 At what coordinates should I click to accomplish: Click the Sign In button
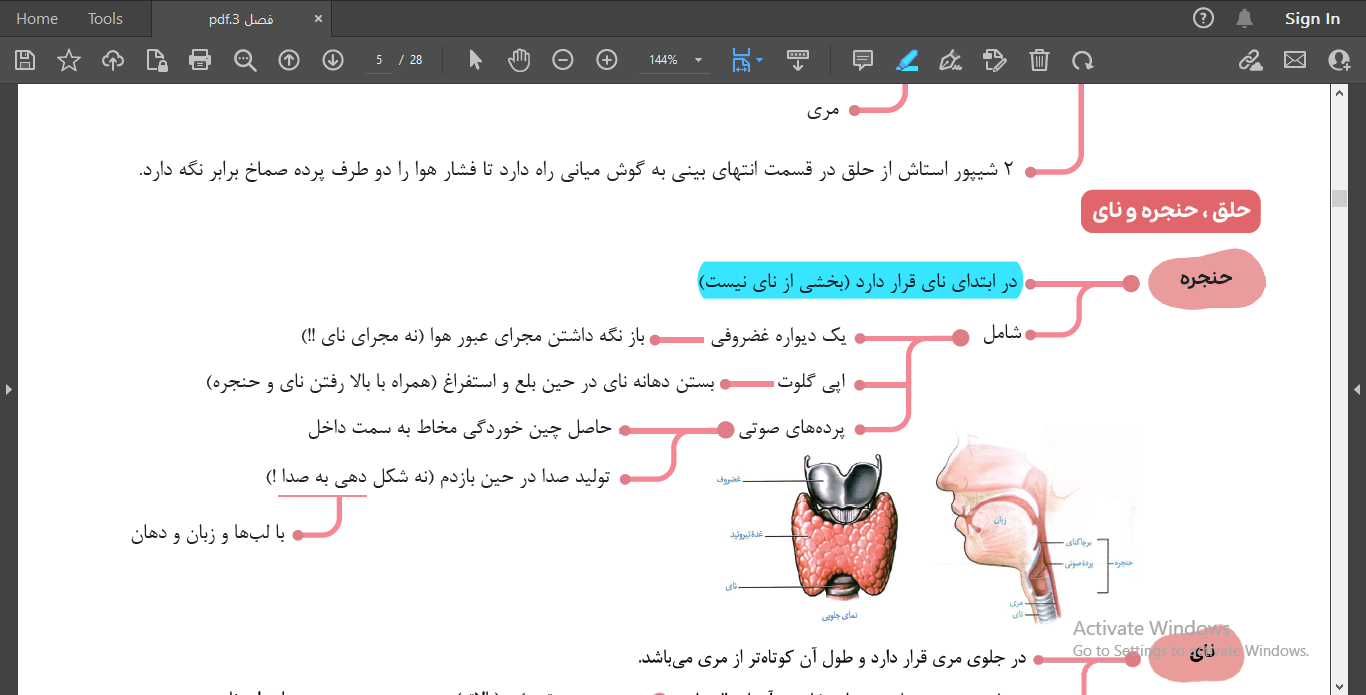click(1312, 19)
